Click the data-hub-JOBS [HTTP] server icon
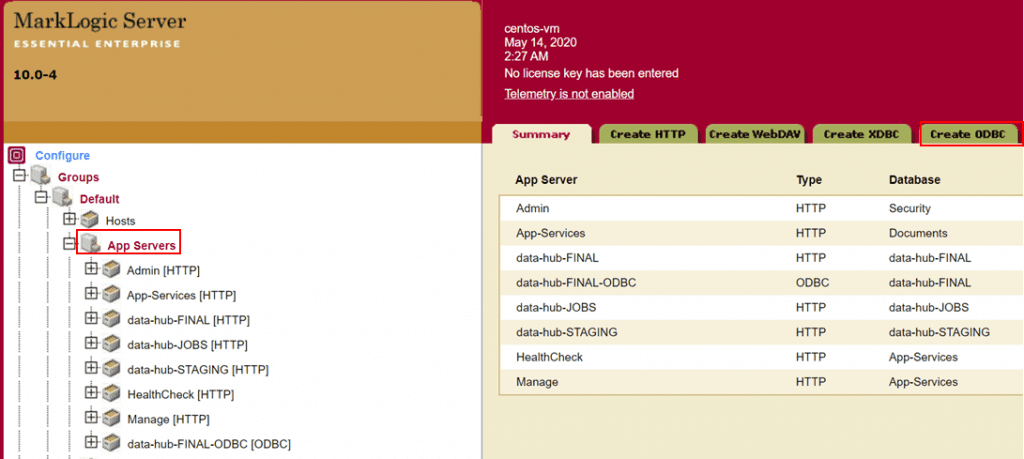The image size is (1024, 459). pyautogui.click(x=111, y=344)
